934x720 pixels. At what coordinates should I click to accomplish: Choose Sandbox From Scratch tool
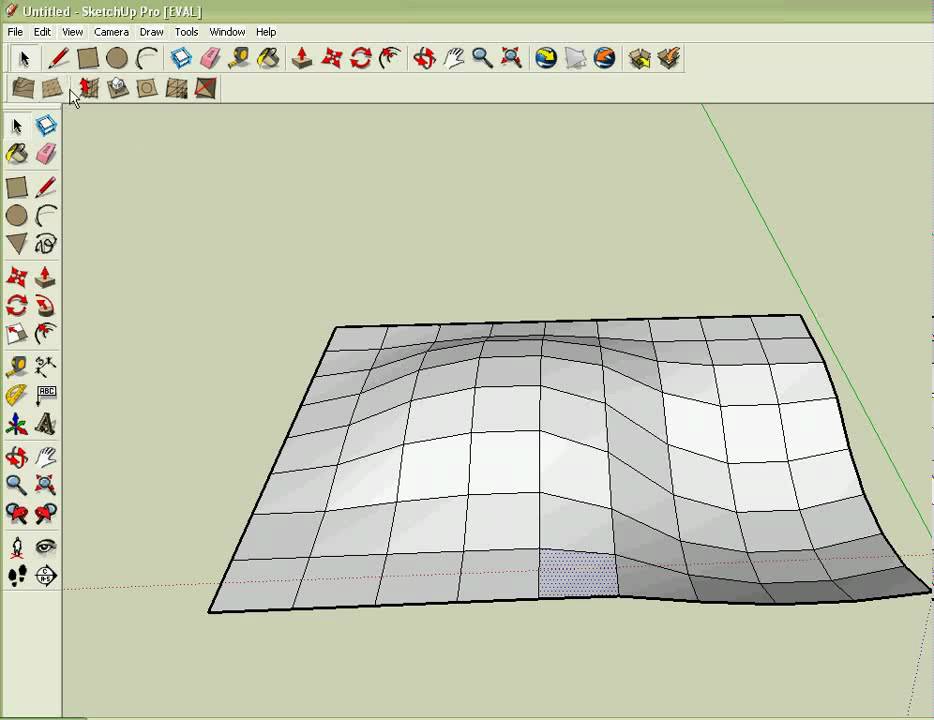pos(52,88)
